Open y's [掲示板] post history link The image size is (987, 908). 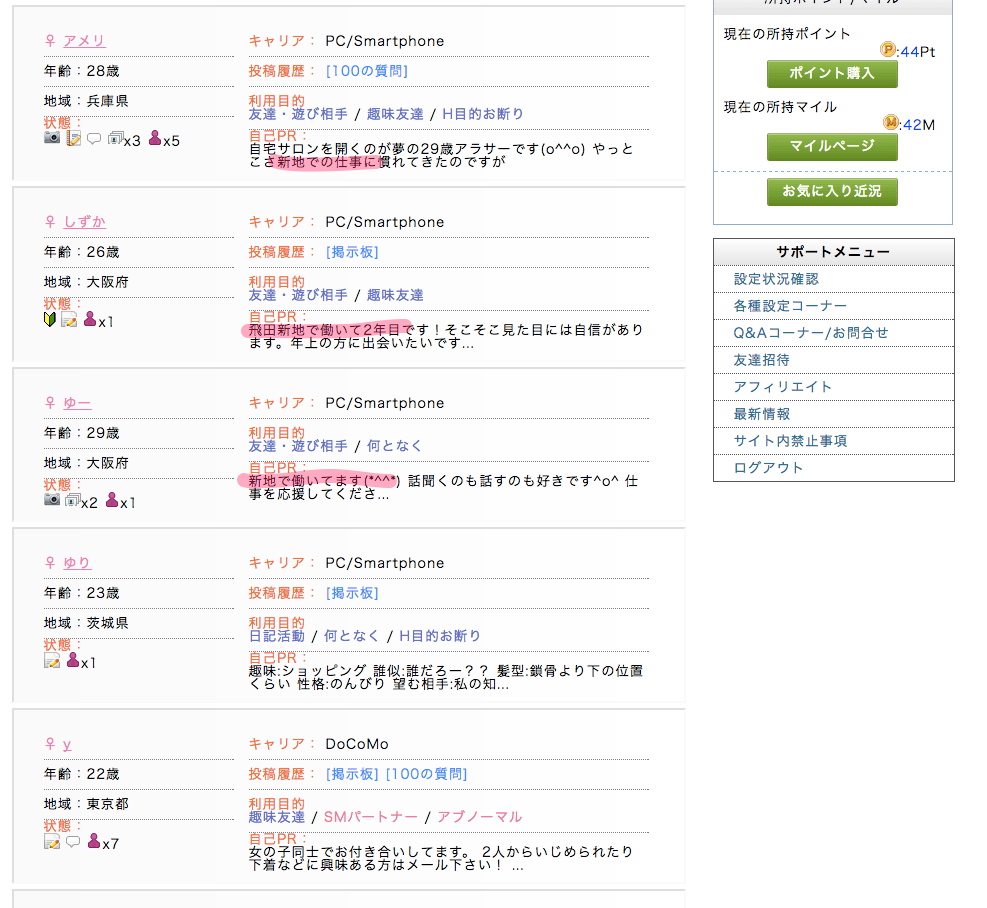(351, 774)
